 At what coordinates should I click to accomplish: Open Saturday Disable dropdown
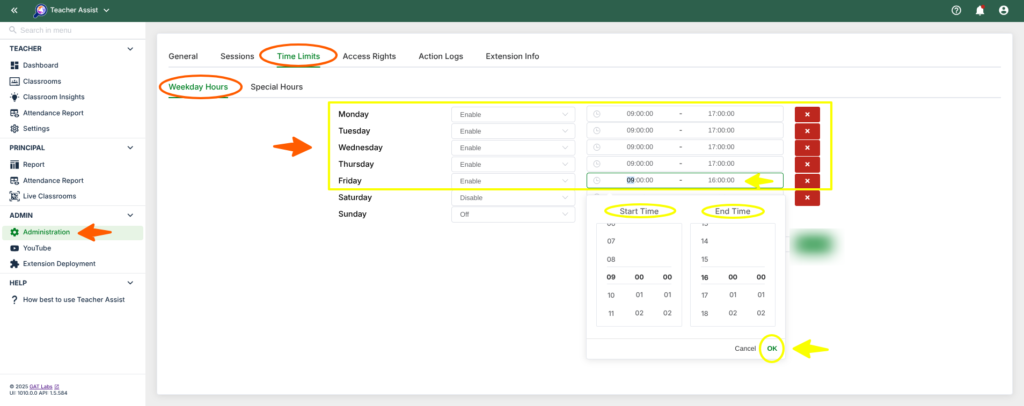tap(513, 197)
